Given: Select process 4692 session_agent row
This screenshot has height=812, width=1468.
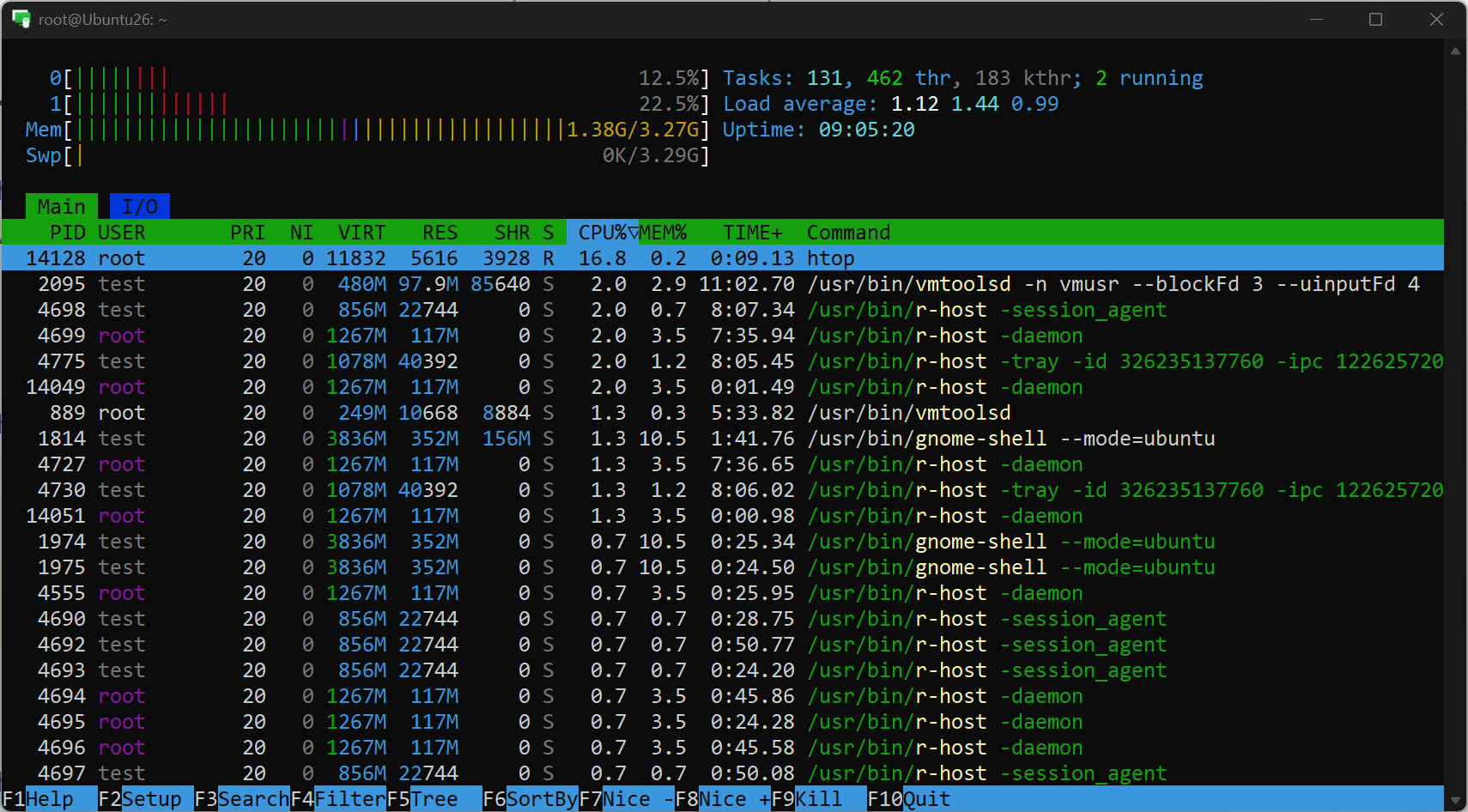Looking at the screenshot, I should 722,645.
